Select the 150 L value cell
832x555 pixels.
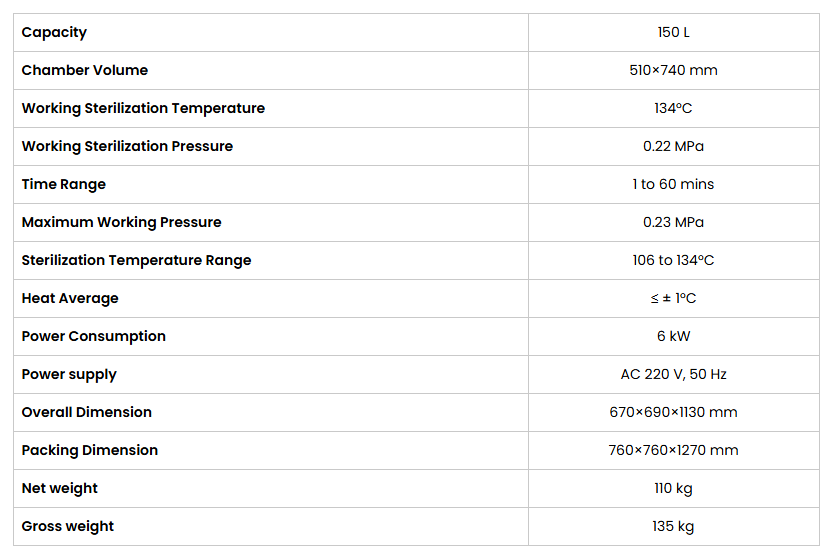click(673, 33)
